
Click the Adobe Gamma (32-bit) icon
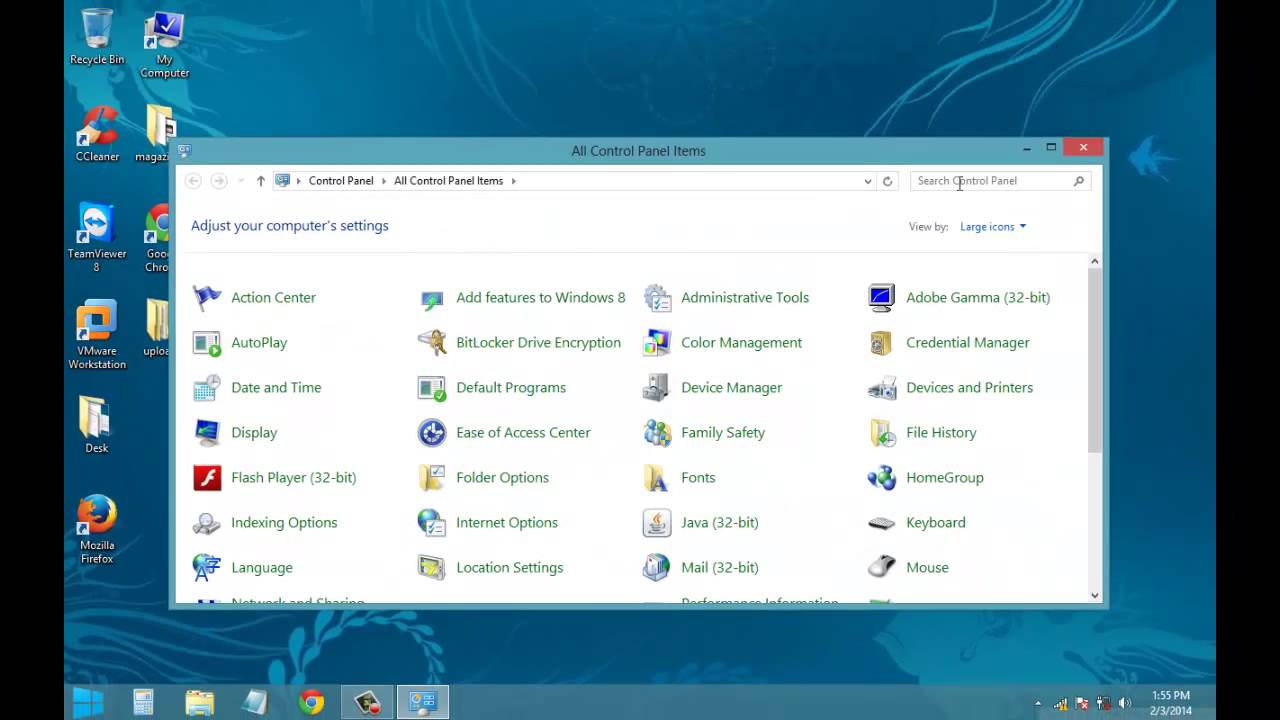click(882, 297)
